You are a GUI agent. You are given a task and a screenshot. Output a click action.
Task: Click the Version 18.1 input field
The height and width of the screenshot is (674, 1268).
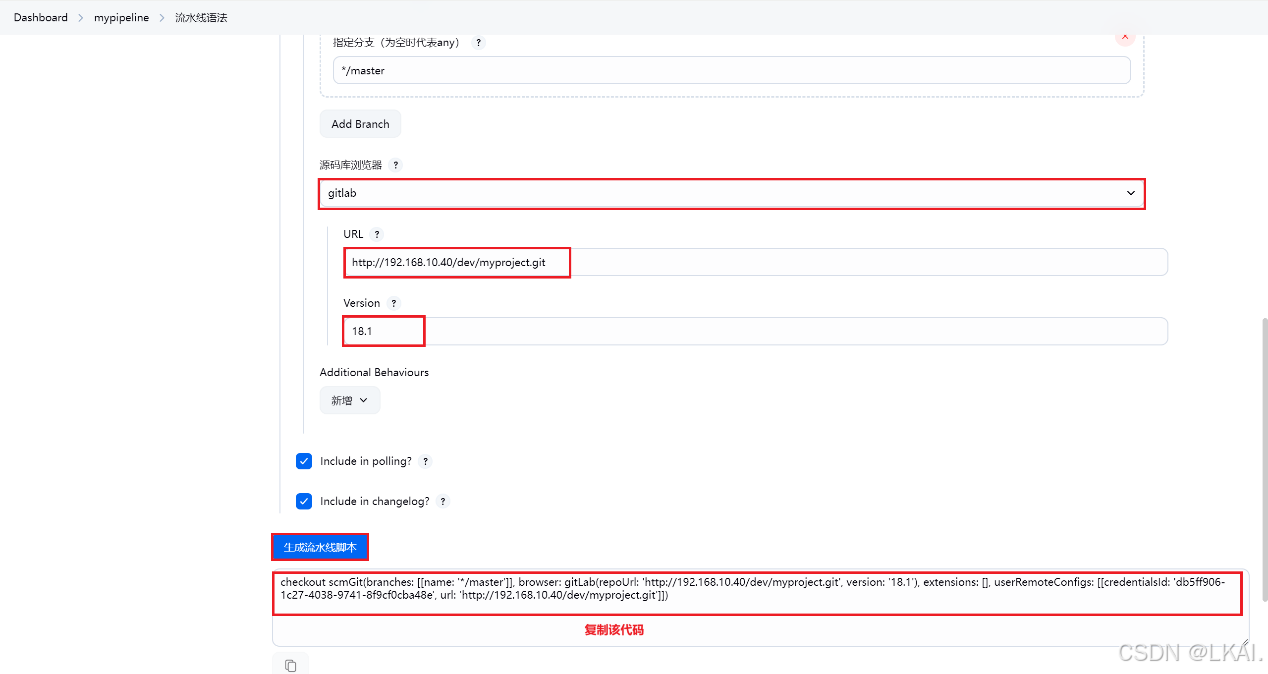(755, 331)
